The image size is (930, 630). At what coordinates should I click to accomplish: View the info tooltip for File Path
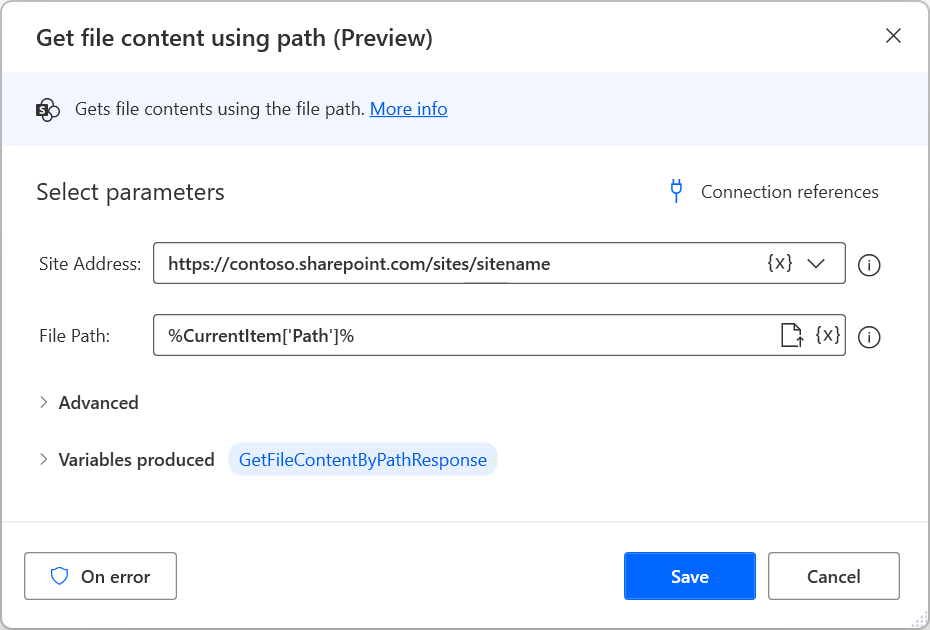[869, 337]
